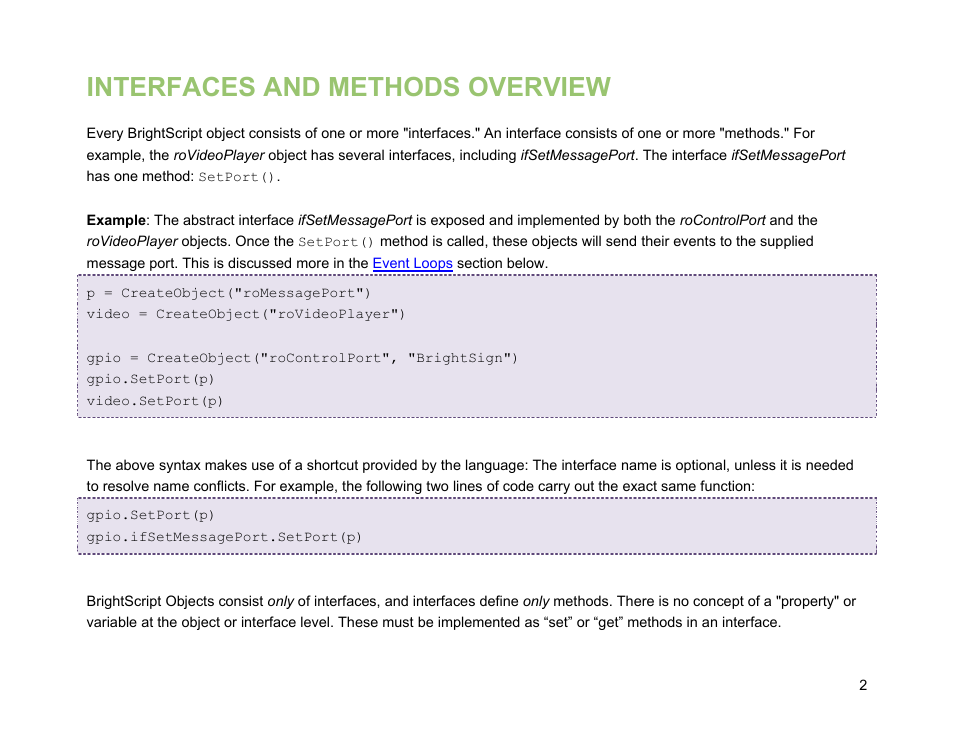Click gpio = CreateObject("roControlPort", "BrightSign") line
The width and height of the screenshot is (954, 738).
click(302, 357)
